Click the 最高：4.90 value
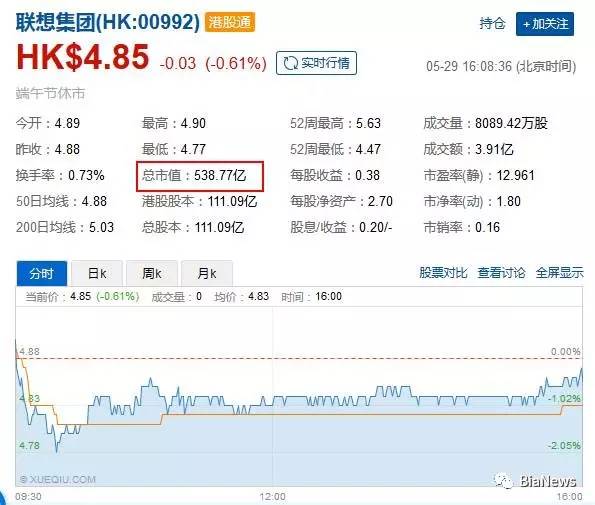Screen dimensions: 595x505 click(x=174, y=123)
